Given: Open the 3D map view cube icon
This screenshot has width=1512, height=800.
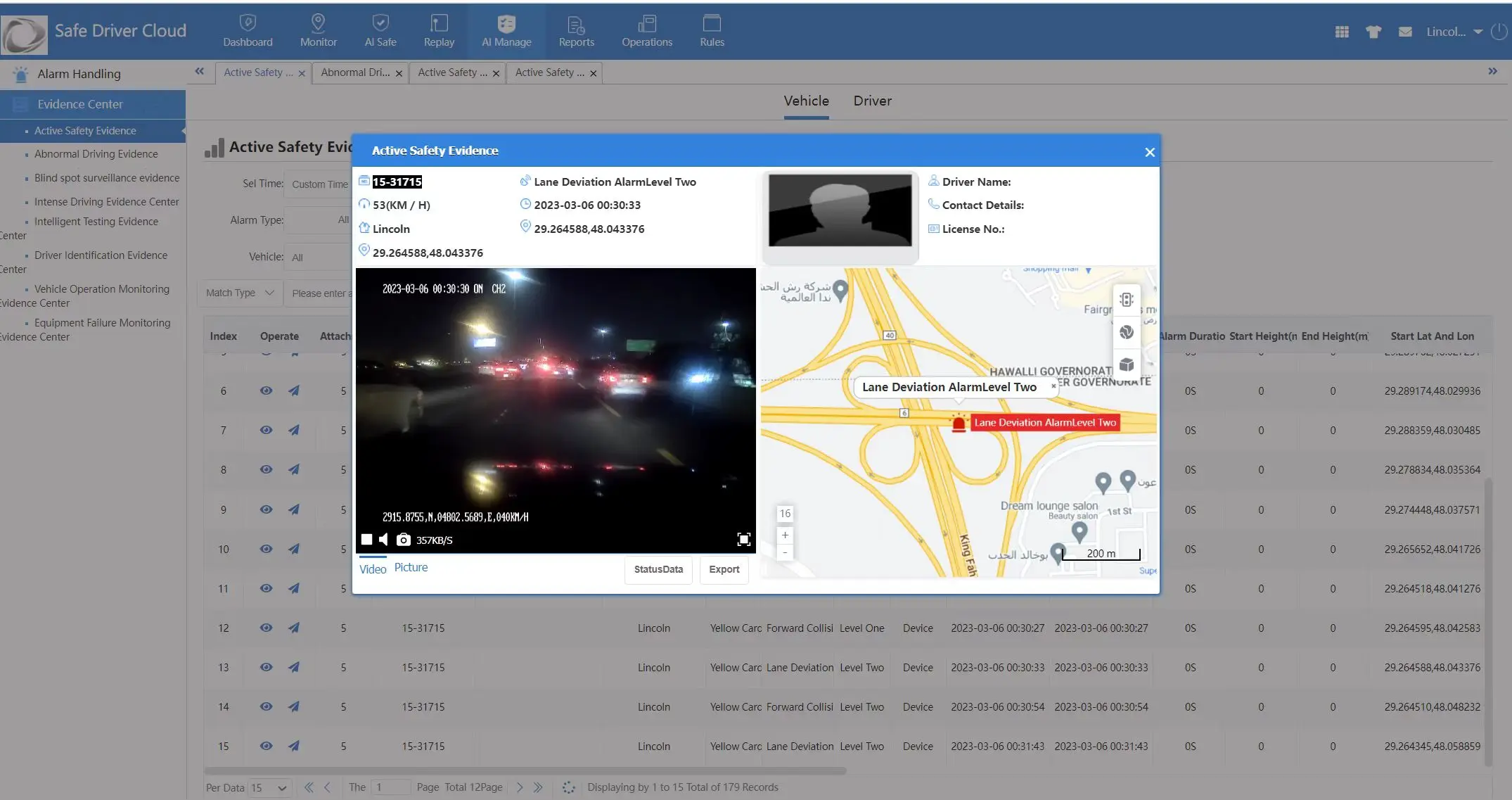Looking at the screenshot, I should pos(1126,364).
